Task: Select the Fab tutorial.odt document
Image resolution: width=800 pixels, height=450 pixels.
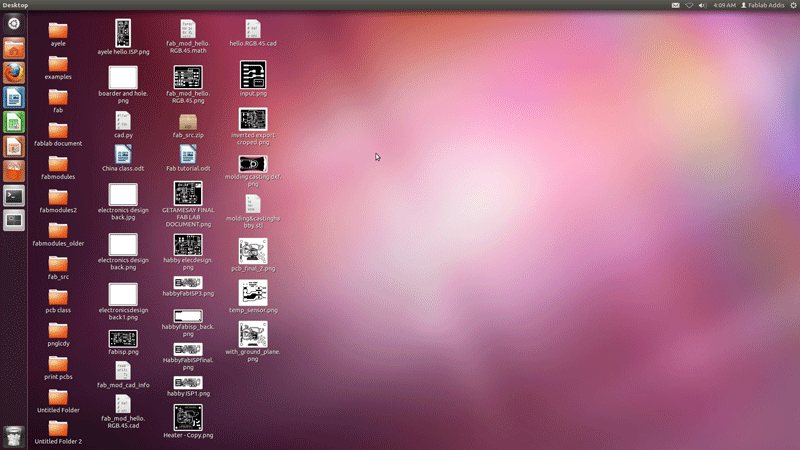Action: [x=188, y=155]
